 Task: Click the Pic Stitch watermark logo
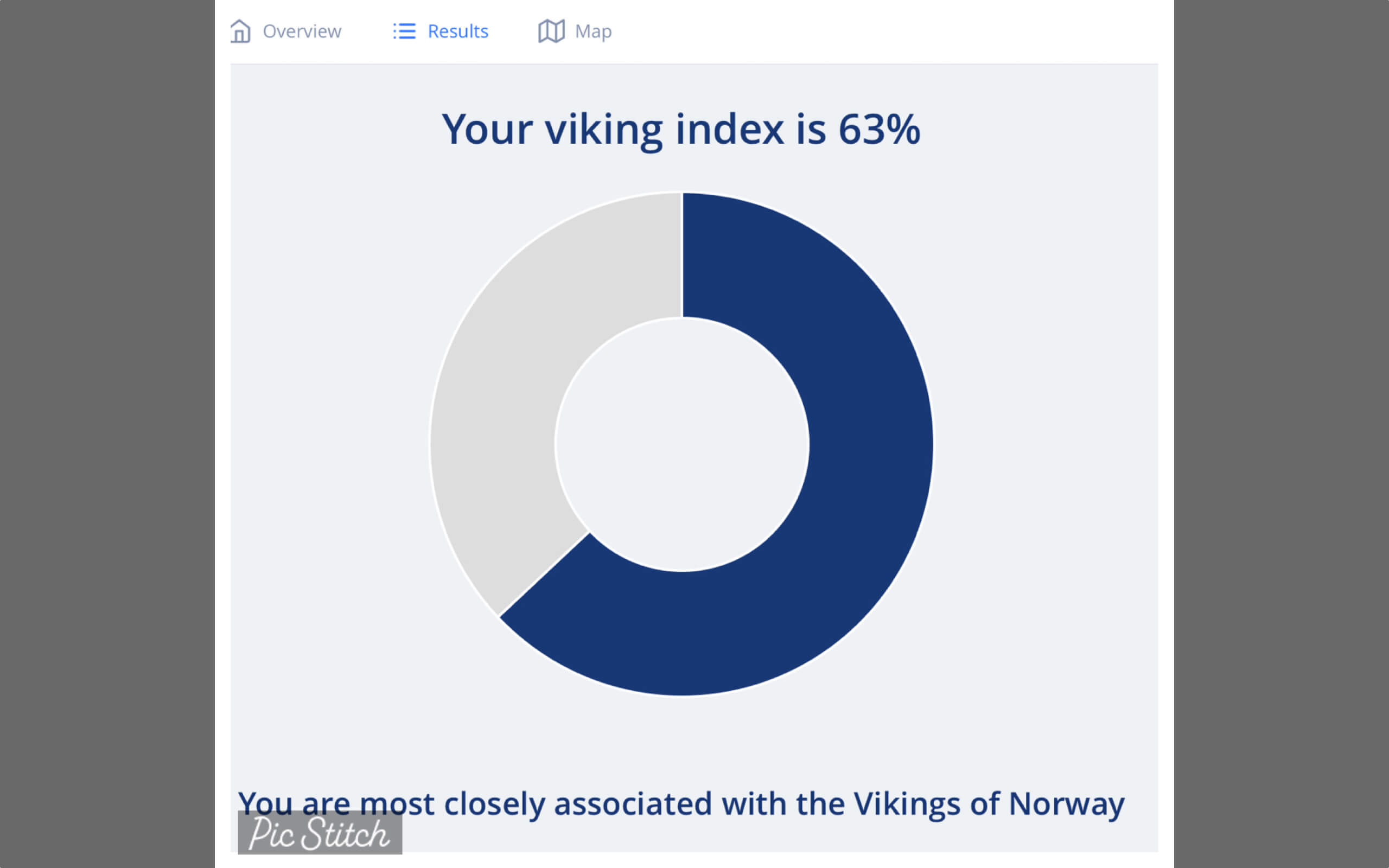click(320, 833)
